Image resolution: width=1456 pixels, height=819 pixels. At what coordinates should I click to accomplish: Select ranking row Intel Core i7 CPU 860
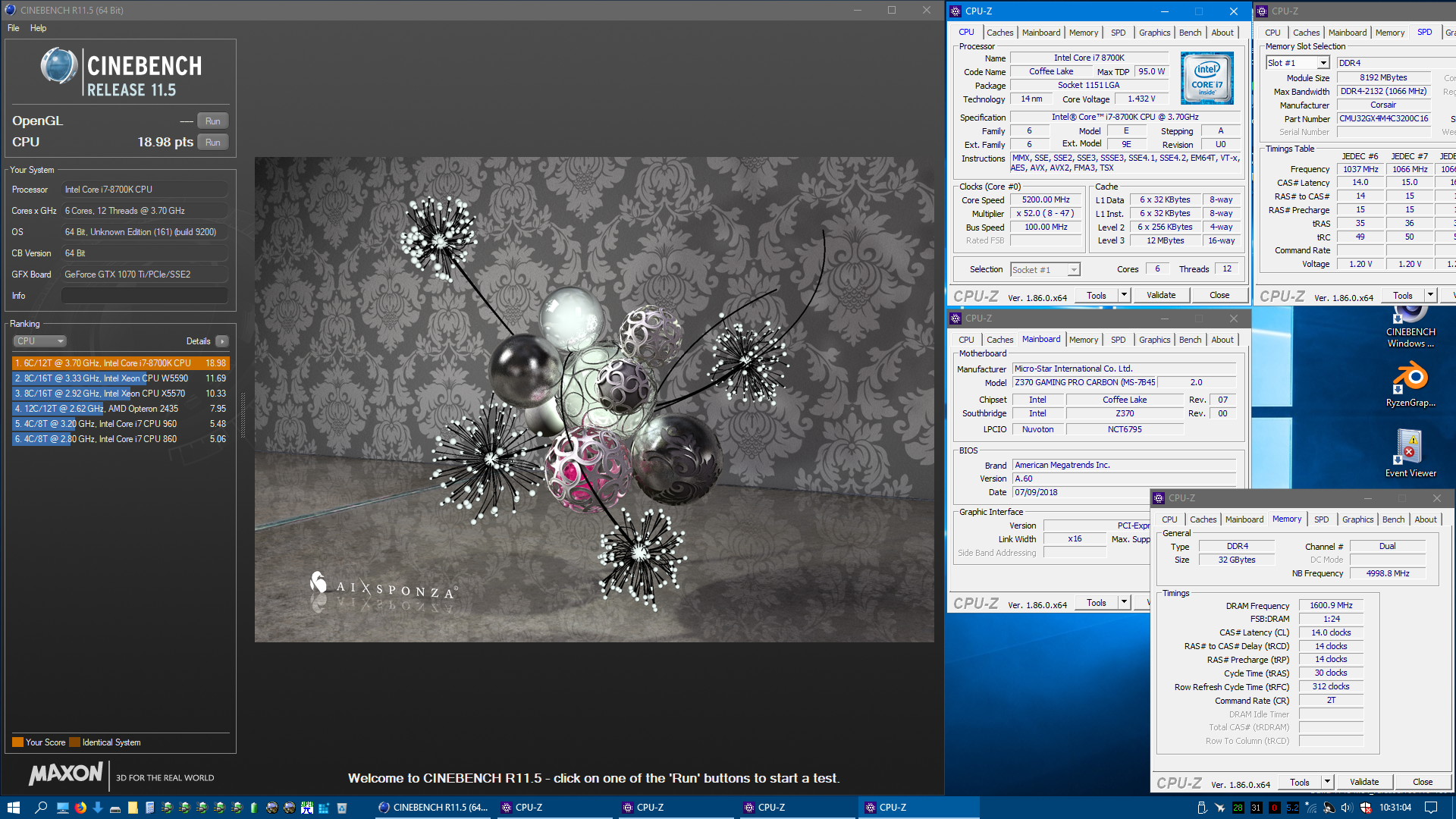point(121,439)
